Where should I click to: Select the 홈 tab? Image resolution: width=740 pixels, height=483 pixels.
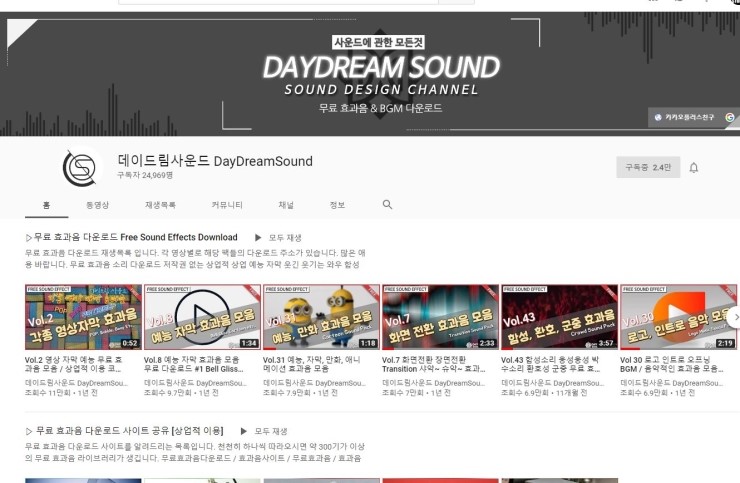pos(46,205)
